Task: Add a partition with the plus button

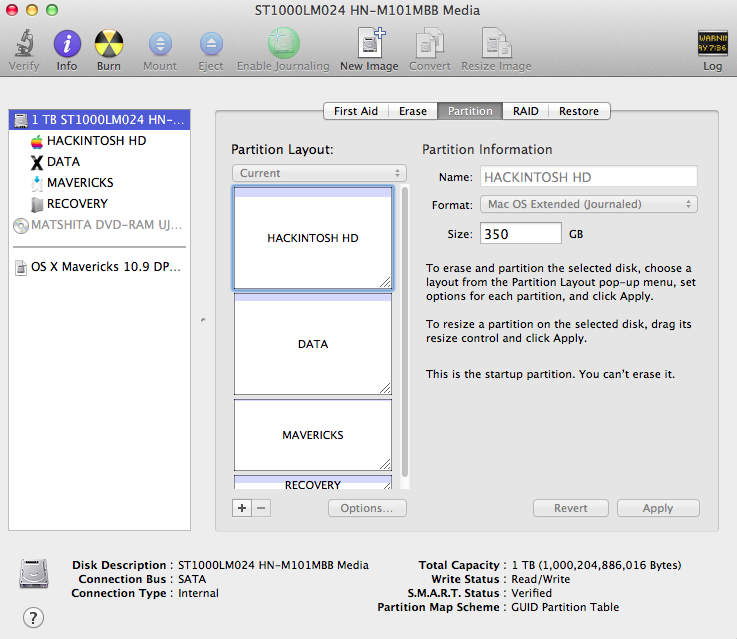Action: point(242,508)
